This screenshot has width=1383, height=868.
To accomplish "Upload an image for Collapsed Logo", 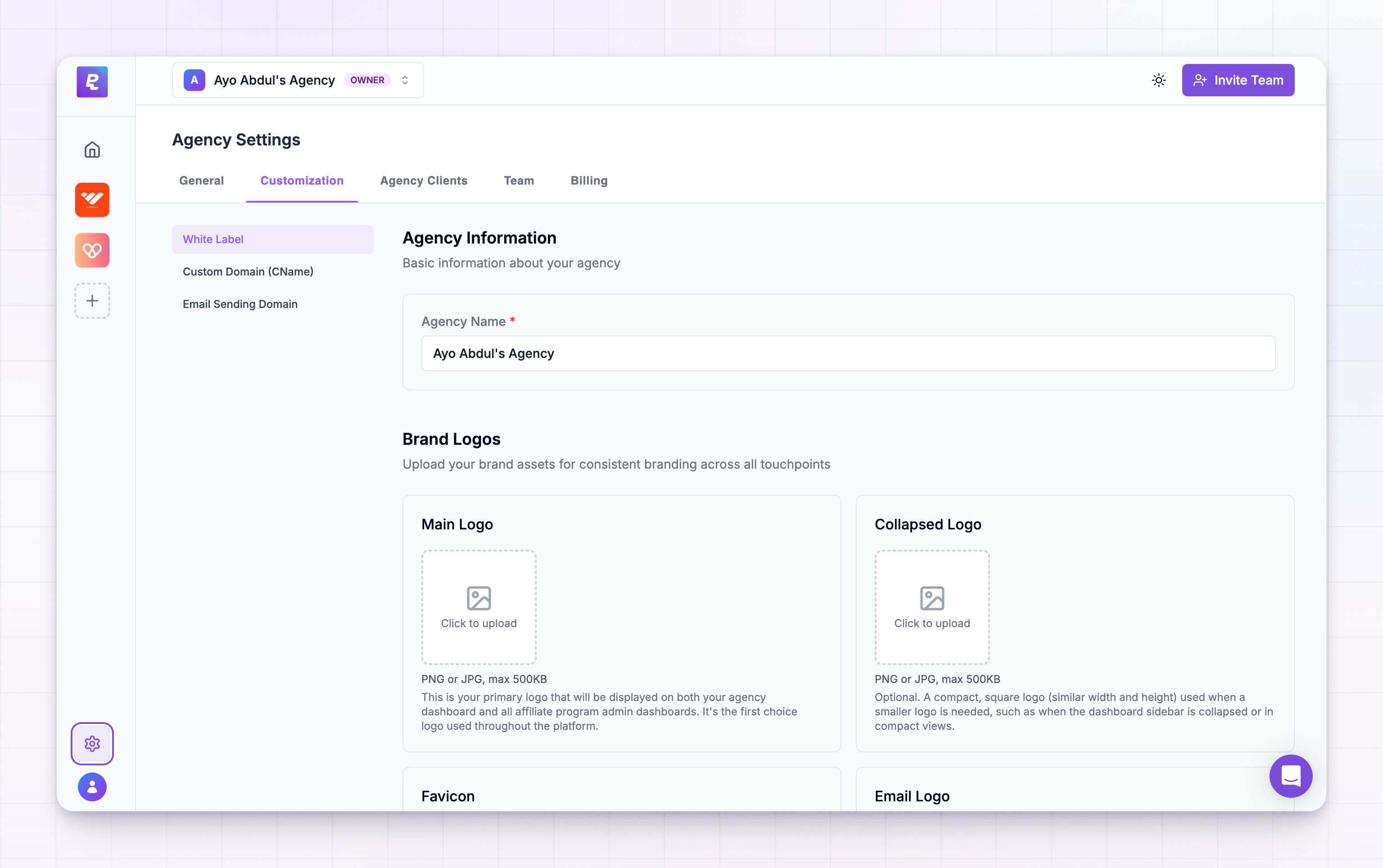I will tap(932, 607).
